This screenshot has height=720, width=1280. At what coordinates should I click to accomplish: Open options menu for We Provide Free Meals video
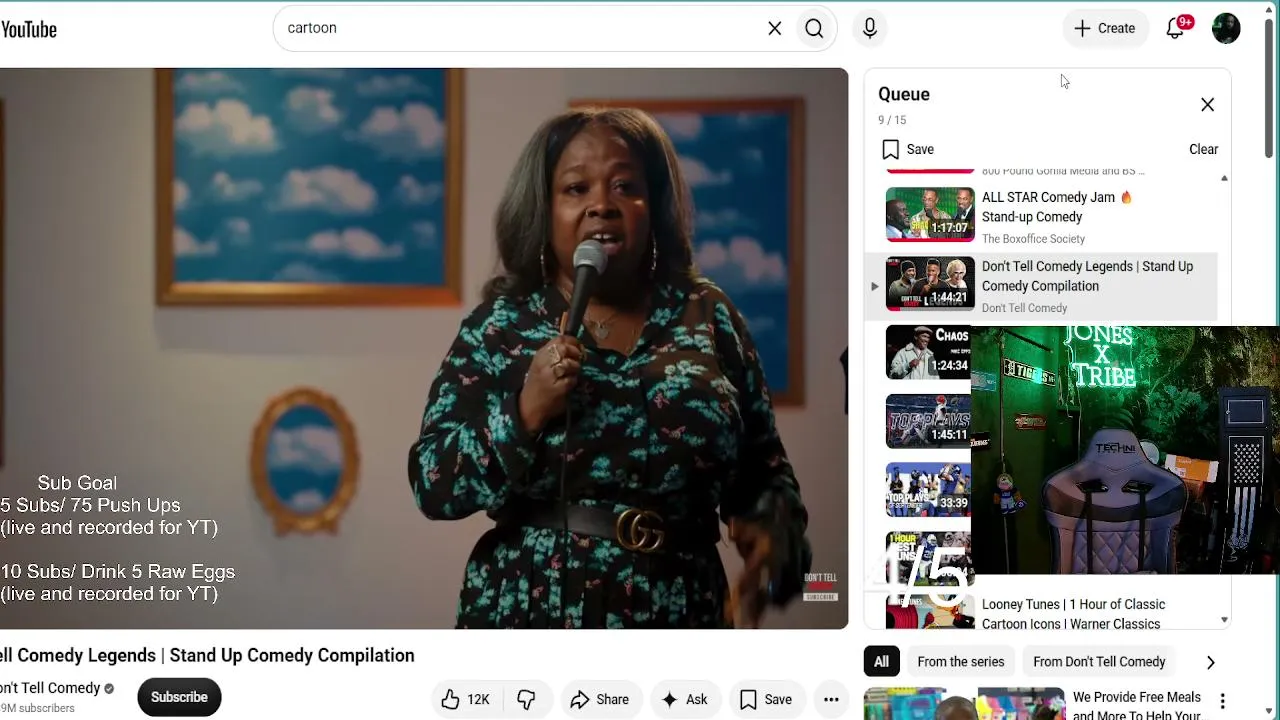pos(1222,701)
